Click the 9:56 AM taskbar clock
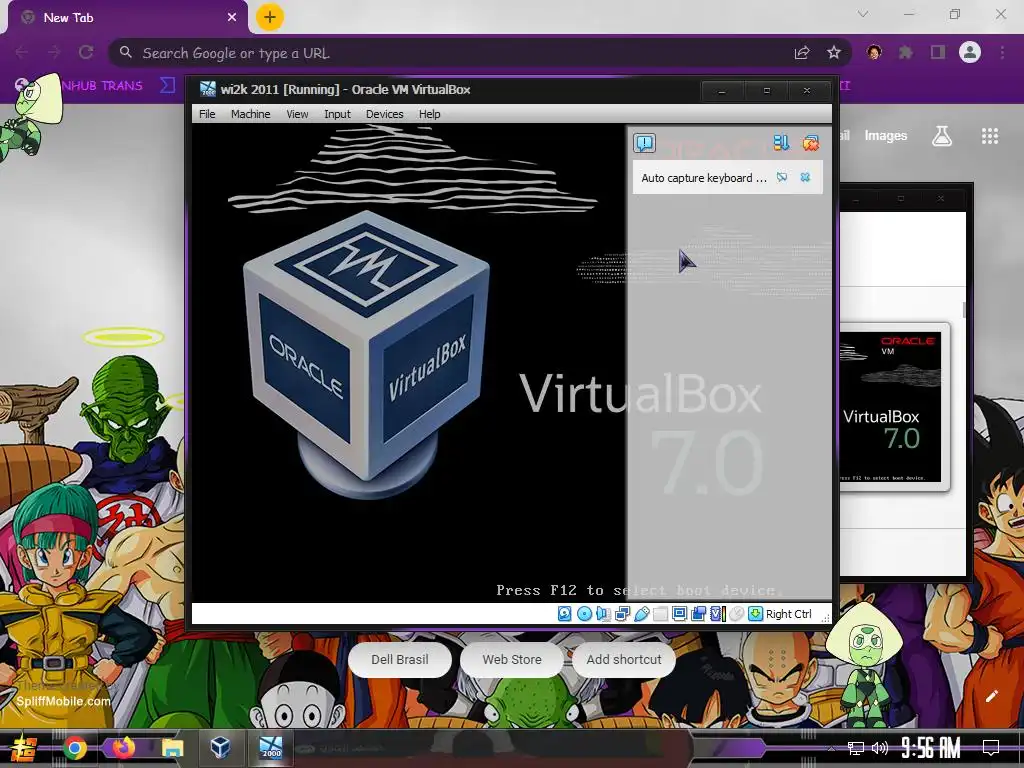The image size is (1024, 768). tap(931, 748)
